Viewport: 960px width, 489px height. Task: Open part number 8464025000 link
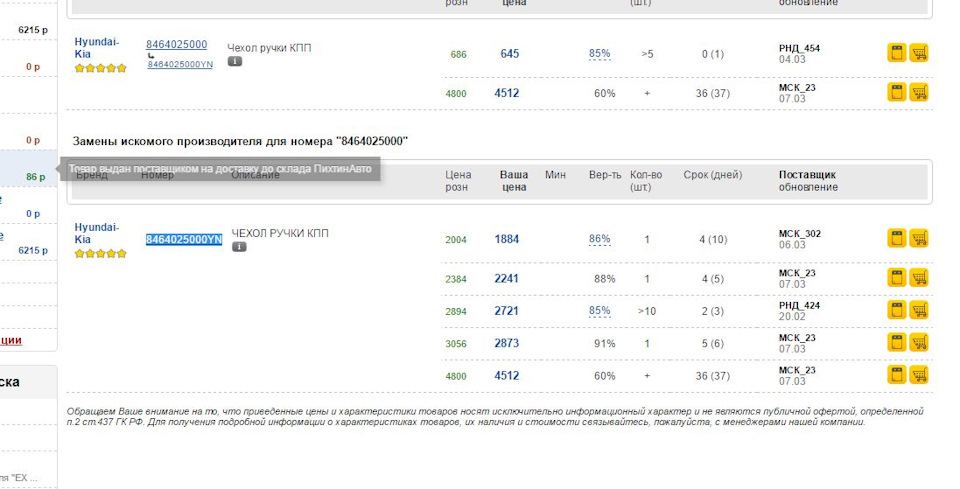(176, 45)
